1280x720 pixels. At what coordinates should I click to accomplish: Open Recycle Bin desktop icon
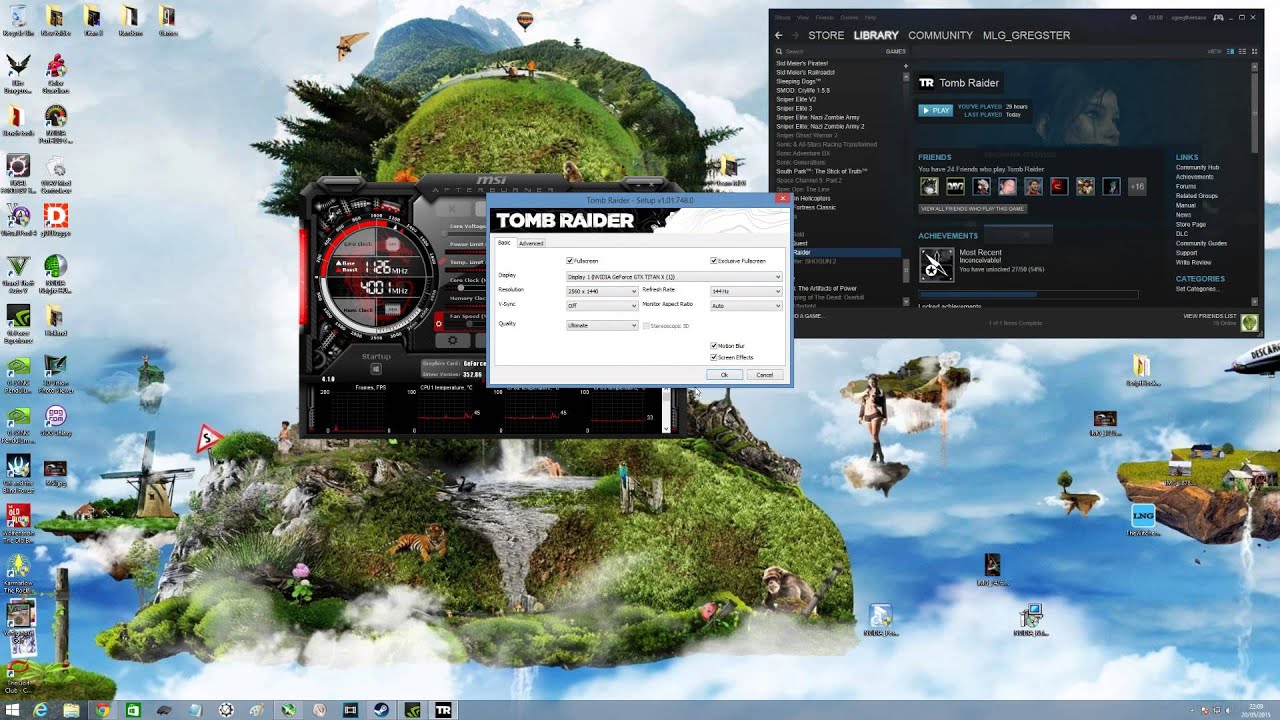pos(17,20)
